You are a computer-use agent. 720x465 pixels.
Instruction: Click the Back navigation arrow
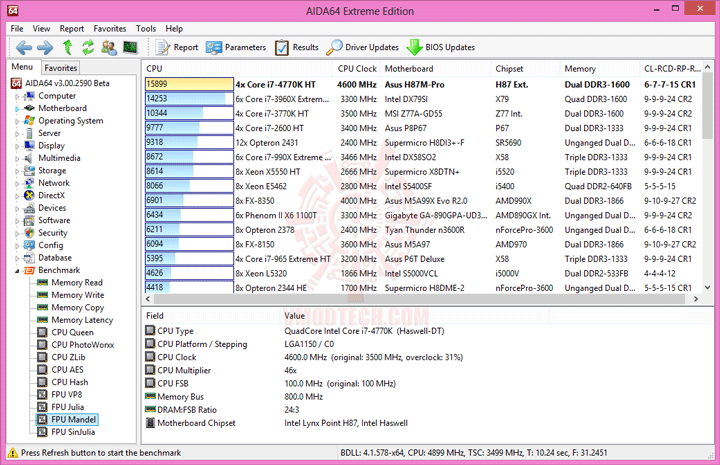tap(24, 47)
